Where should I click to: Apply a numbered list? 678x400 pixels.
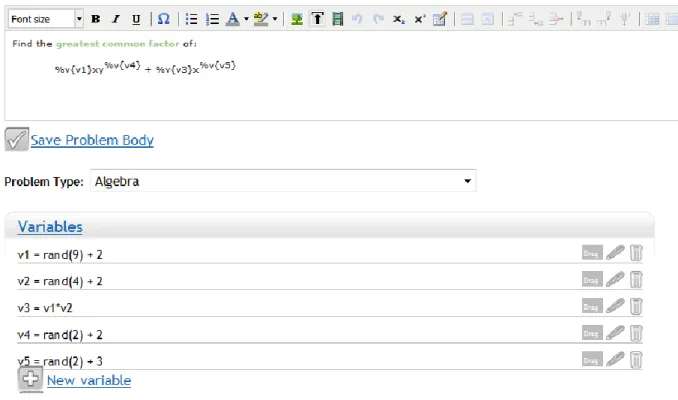coord(212,19)
